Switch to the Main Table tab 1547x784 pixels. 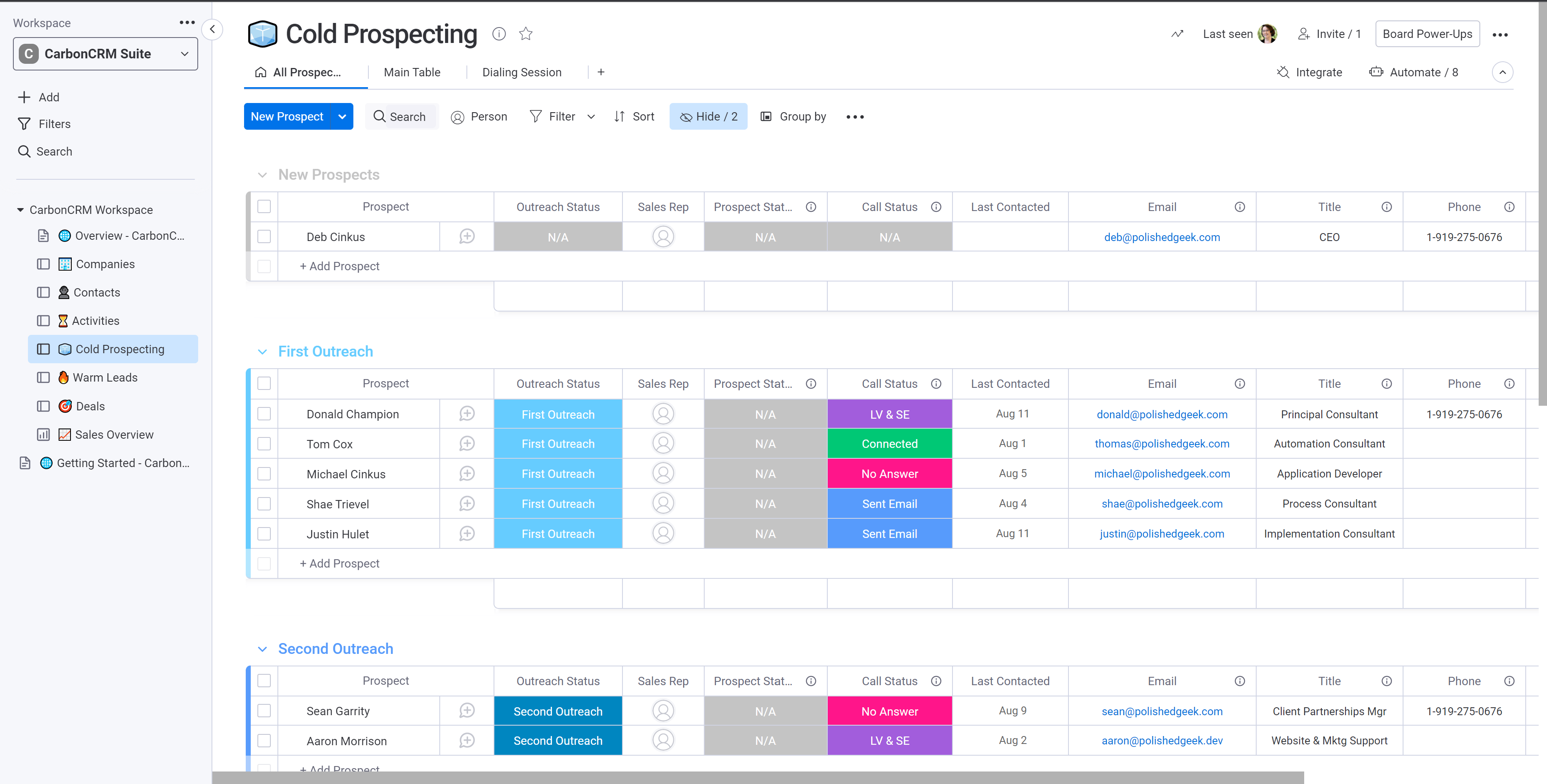412,72
